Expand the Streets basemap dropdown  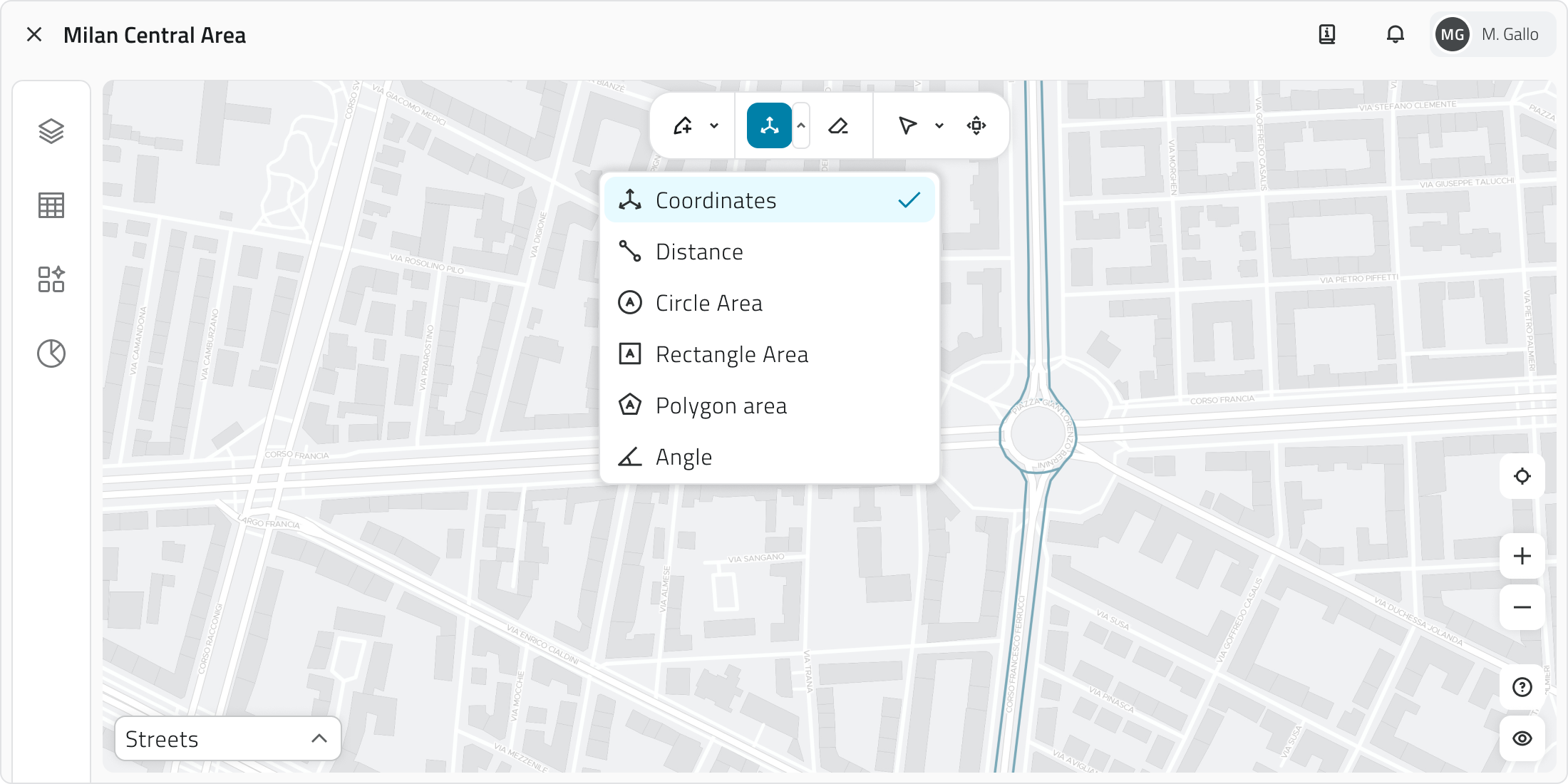(228, 738)
